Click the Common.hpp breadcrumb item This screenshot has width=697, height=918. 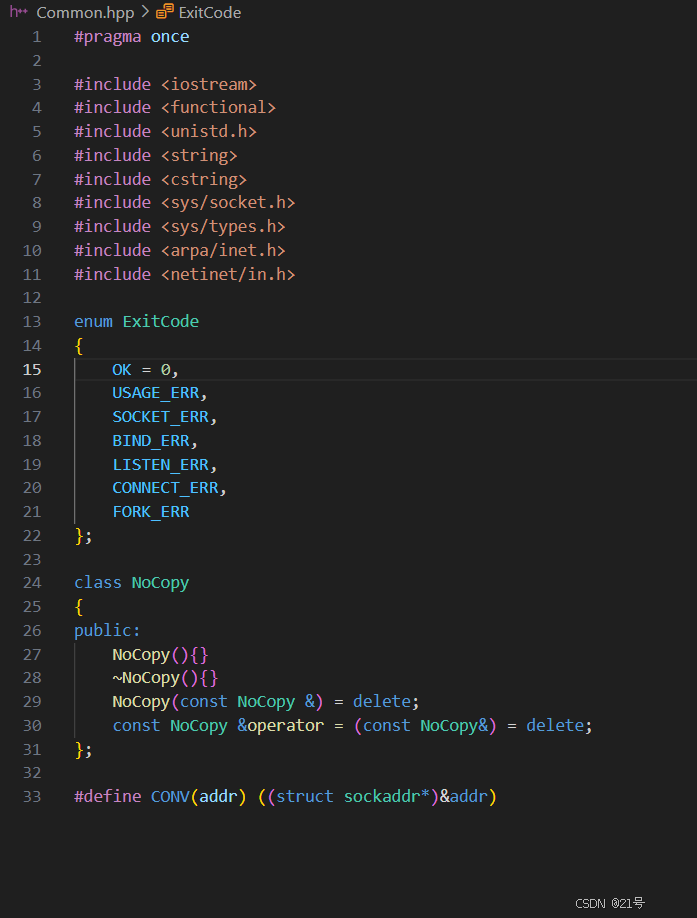click(85, 12)
